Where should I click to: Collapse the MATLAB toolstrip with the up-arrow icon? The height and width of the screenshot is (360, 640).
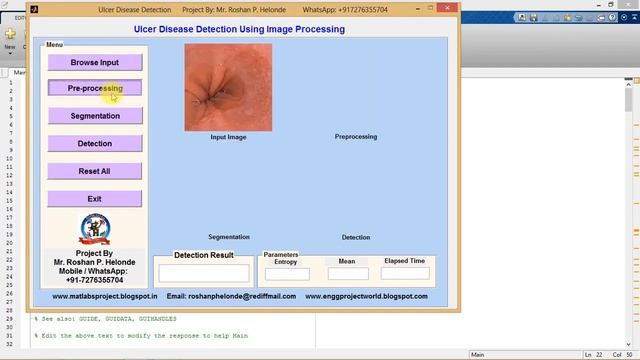pyautogui.click(x=635, y=18)
